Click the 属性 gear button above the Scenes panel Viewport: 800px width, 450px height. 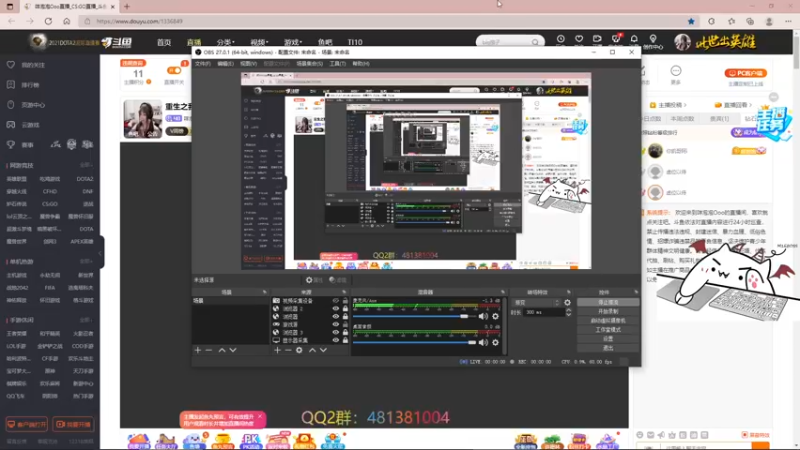(314, 280)
